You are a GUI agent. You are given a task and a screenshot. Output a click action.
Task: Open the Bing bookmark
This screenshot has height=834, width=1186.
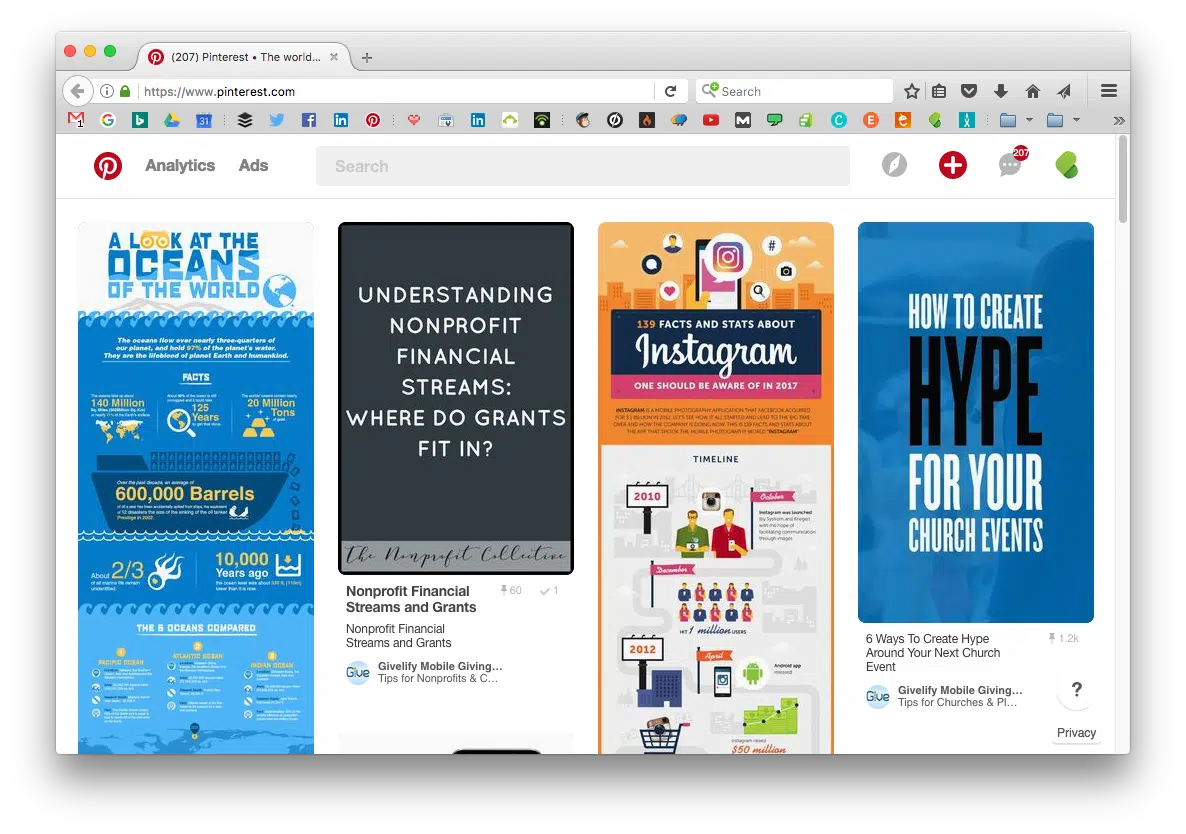tap(139, 119)
